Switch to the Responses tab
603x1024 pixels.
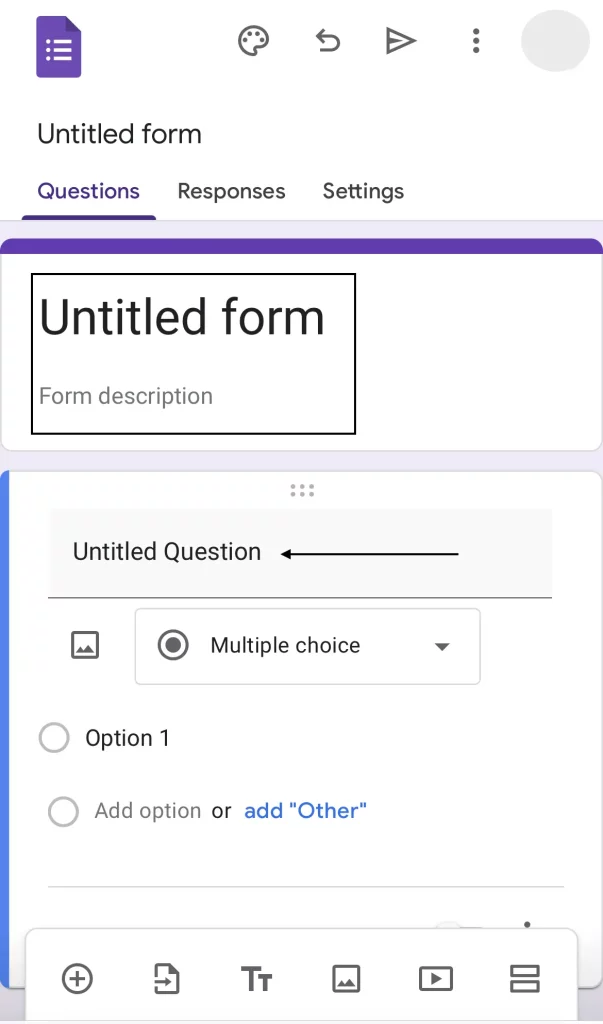tap(231, 191)
